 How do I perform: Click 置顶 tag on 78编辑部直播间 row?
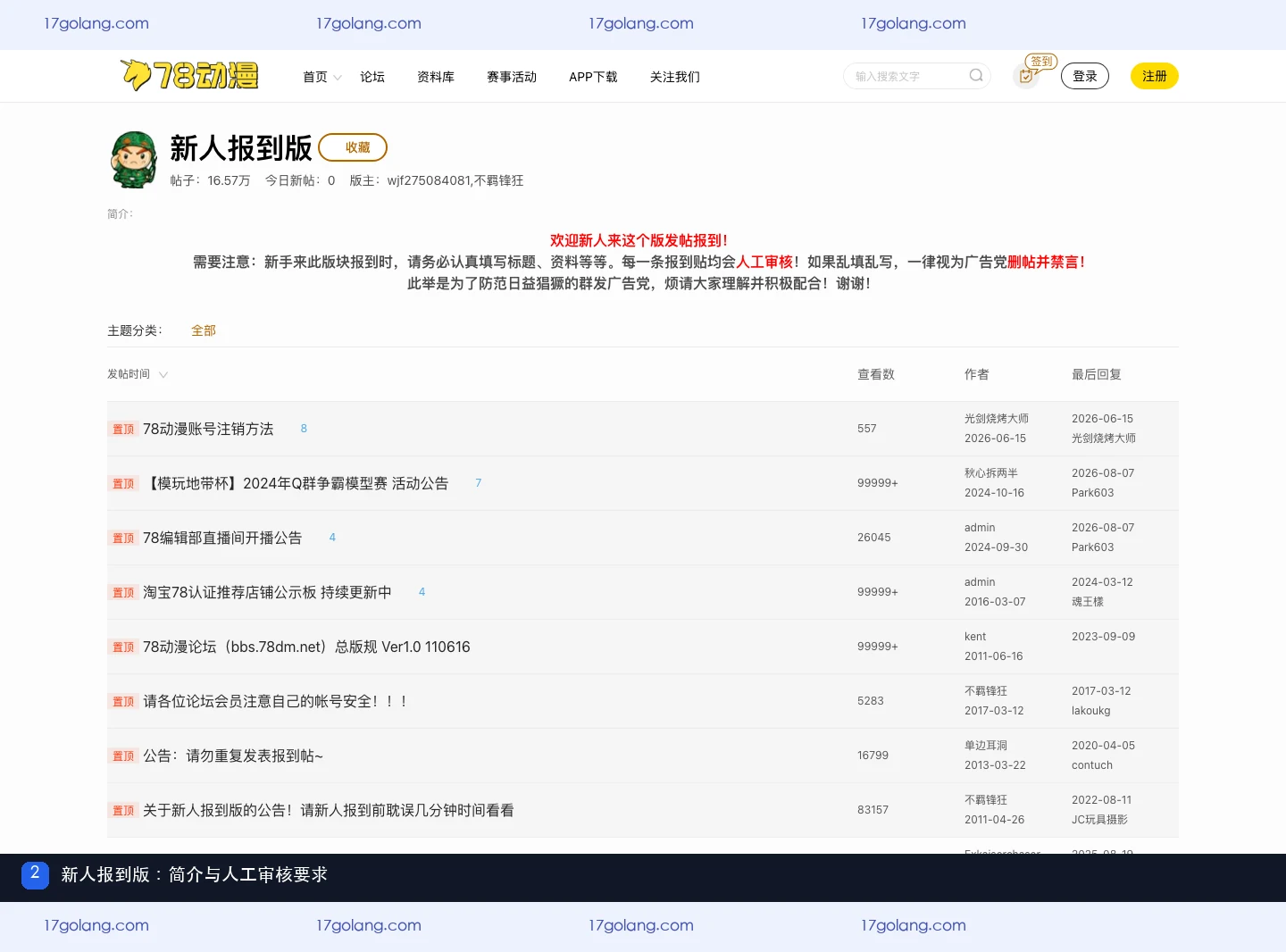click(x=123, y=539)
